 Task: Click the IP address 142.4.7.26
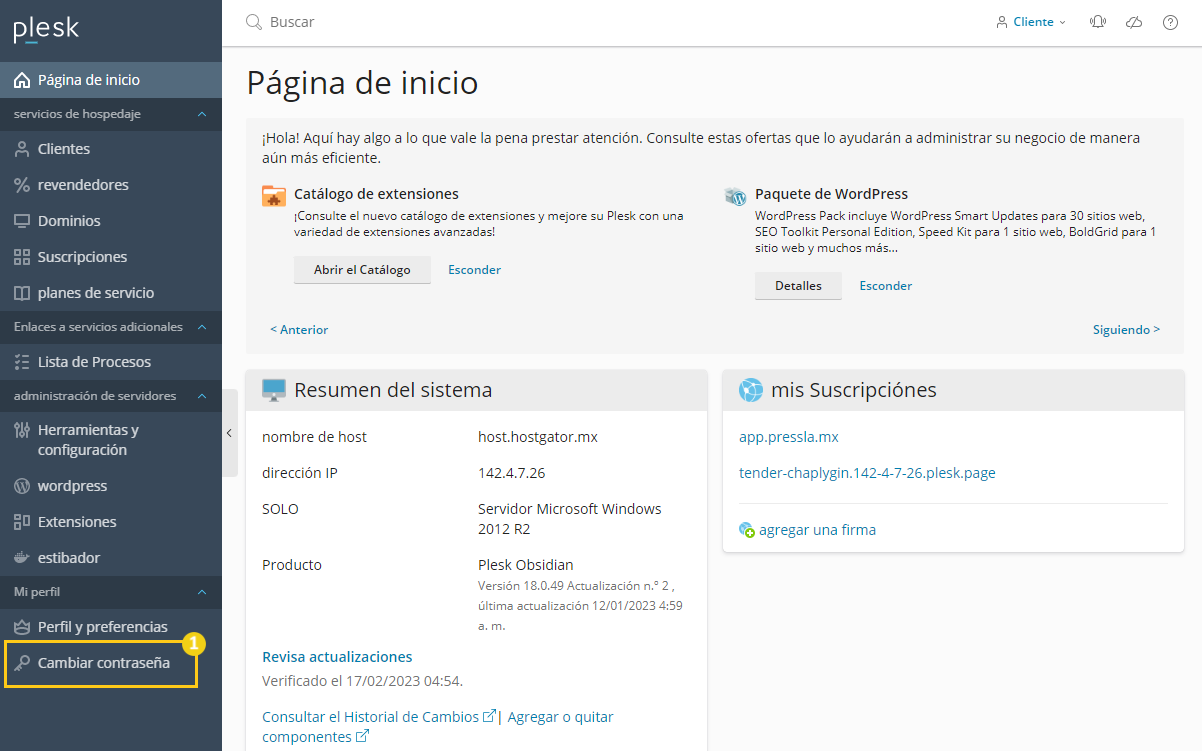[511, 473]
